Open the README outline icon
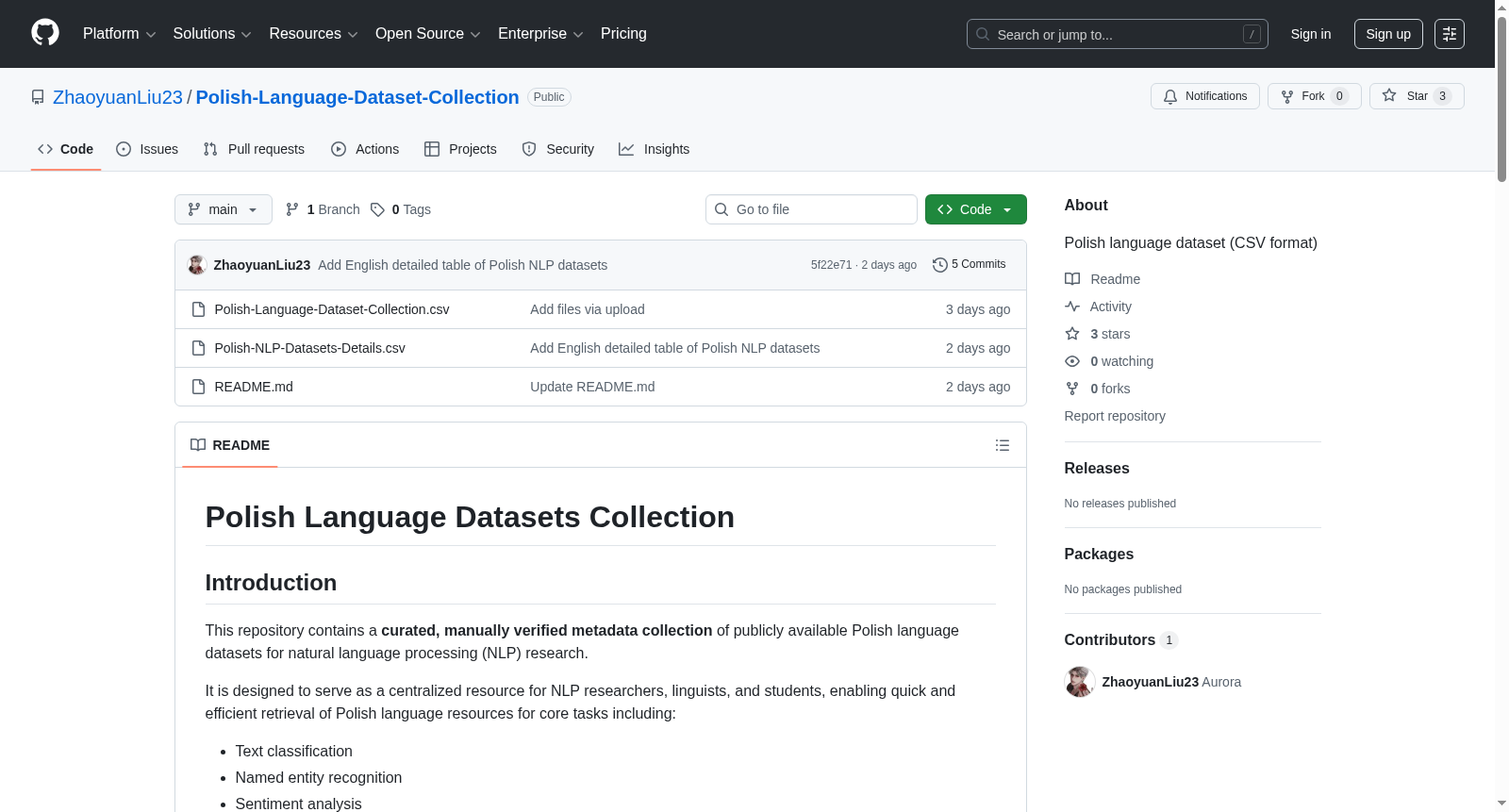This screenshot has width=1509, height=812. tap(1003, 445)
